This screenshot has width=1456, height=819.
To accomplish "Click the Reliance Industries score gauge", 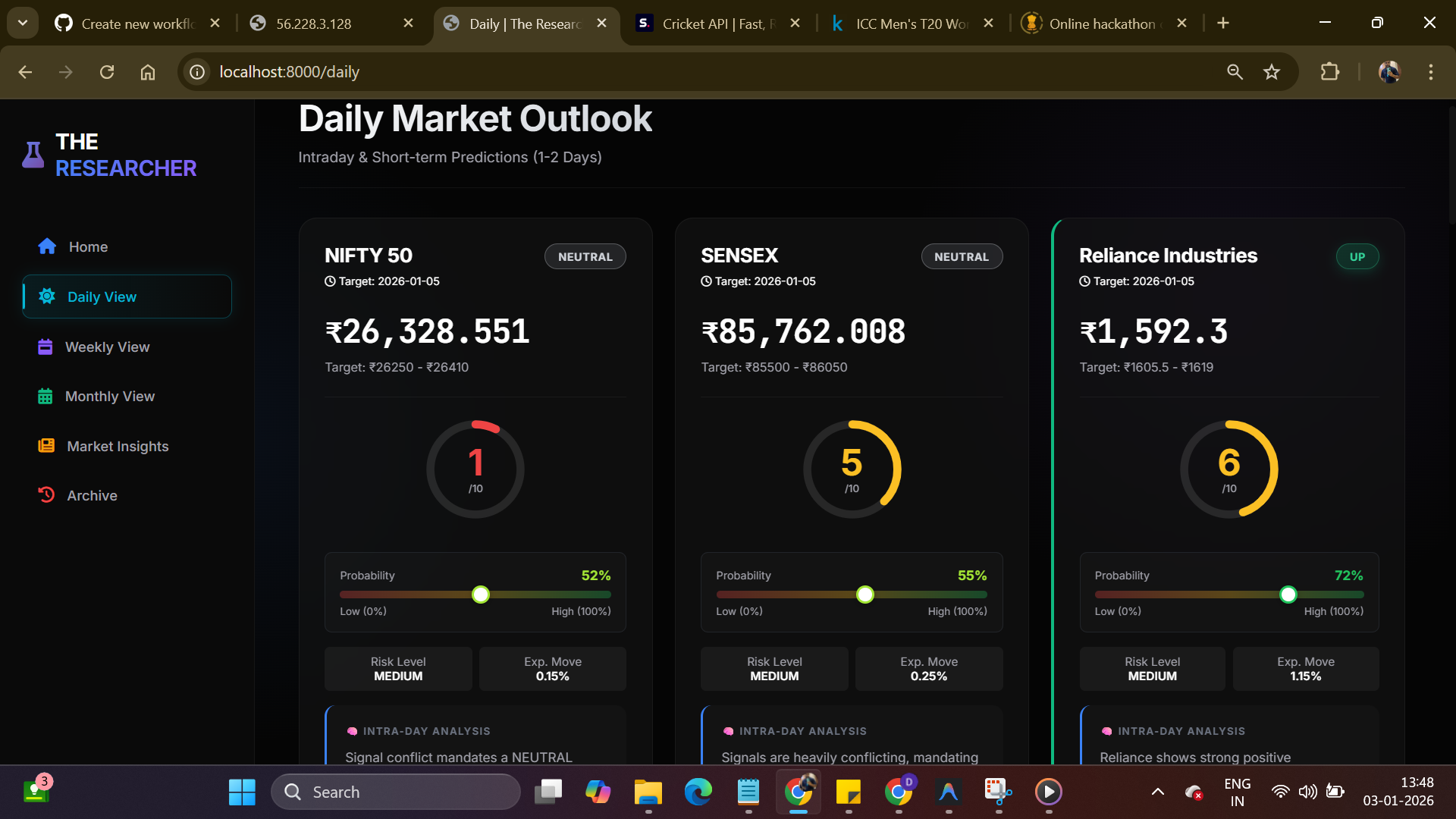I will [1228, 469].
